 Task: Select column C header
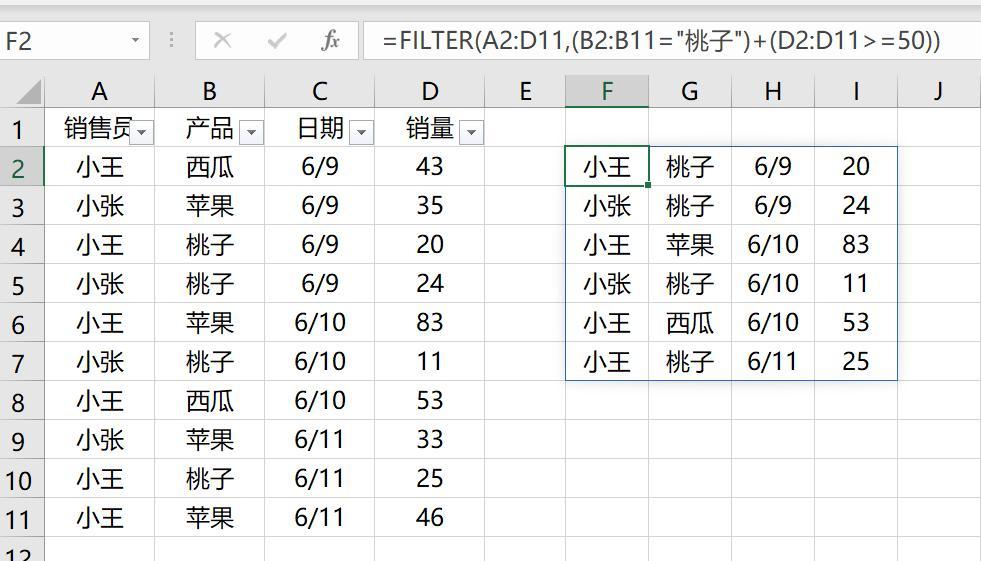point(320,91)
